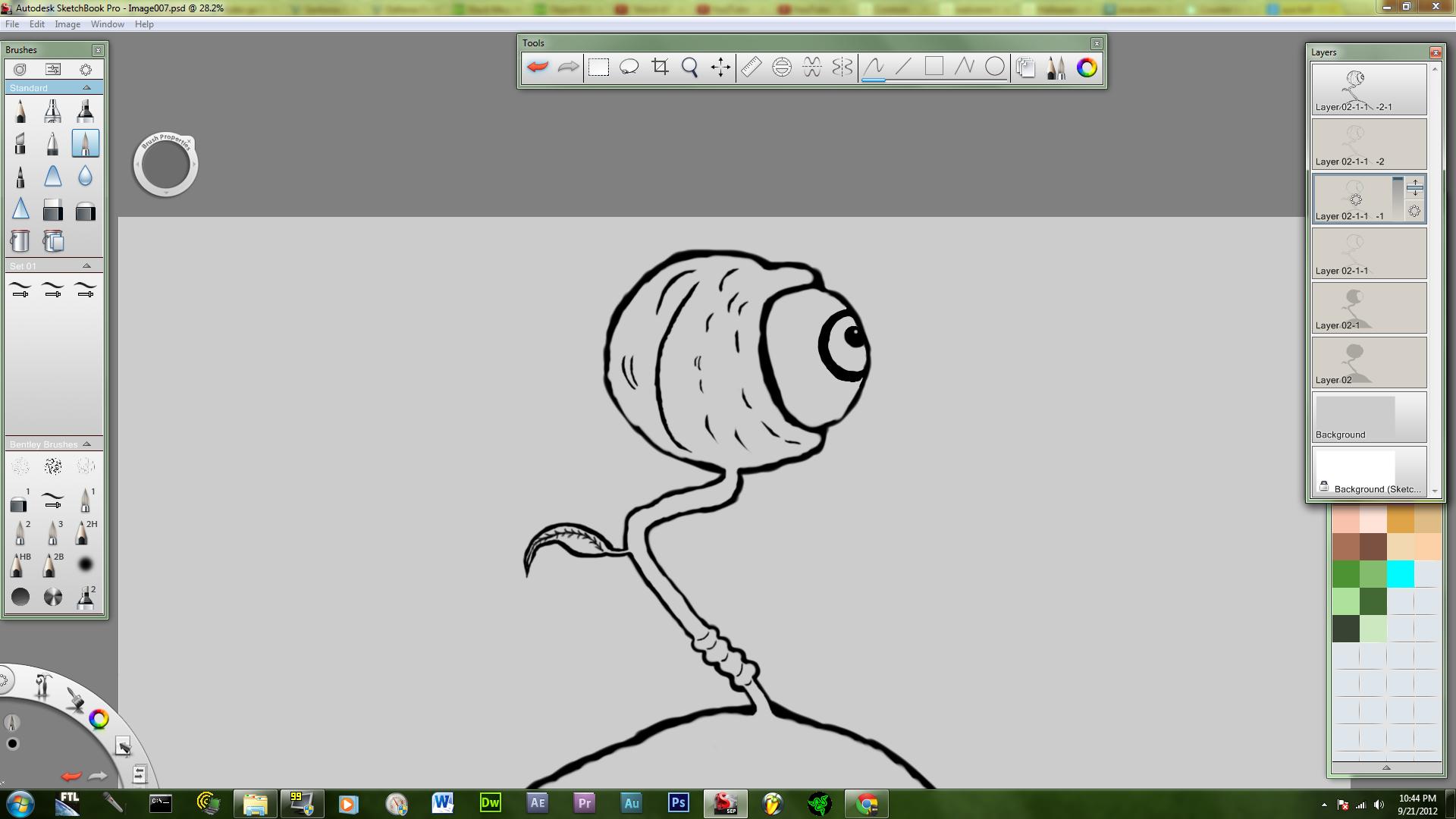
Task: Select the Sharpen triangle brush
Action: [20, 209]
